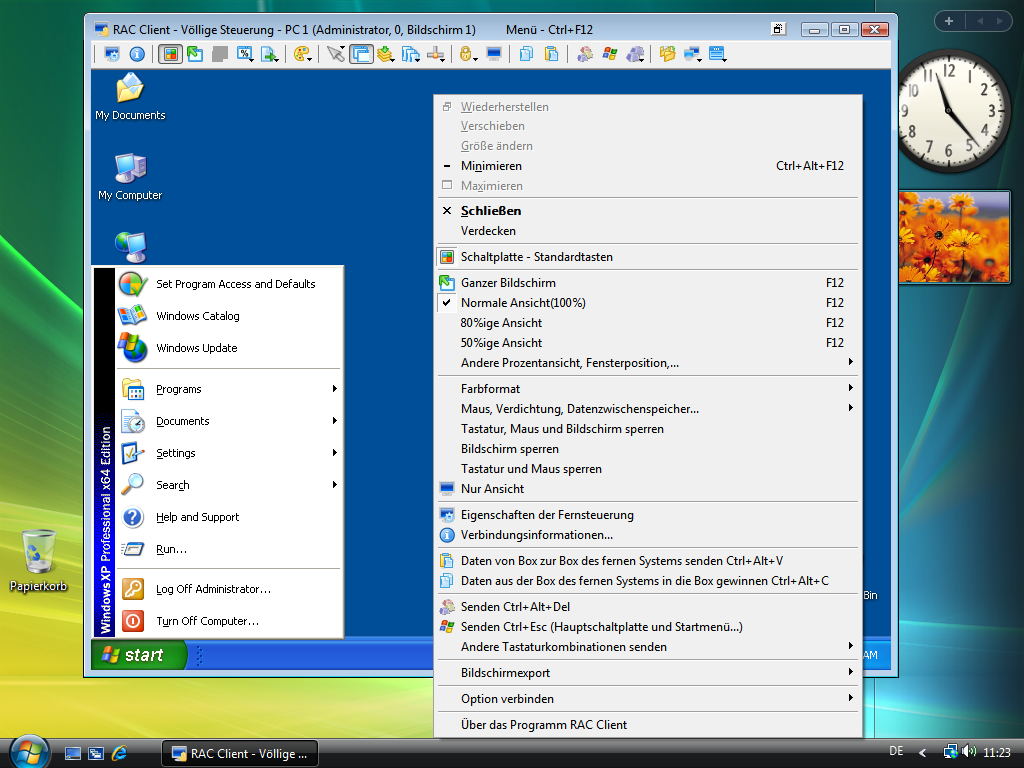The image size is (1024, 768).
Task: Select My Computer icon on remote desktop
Action: coord(130,177)
